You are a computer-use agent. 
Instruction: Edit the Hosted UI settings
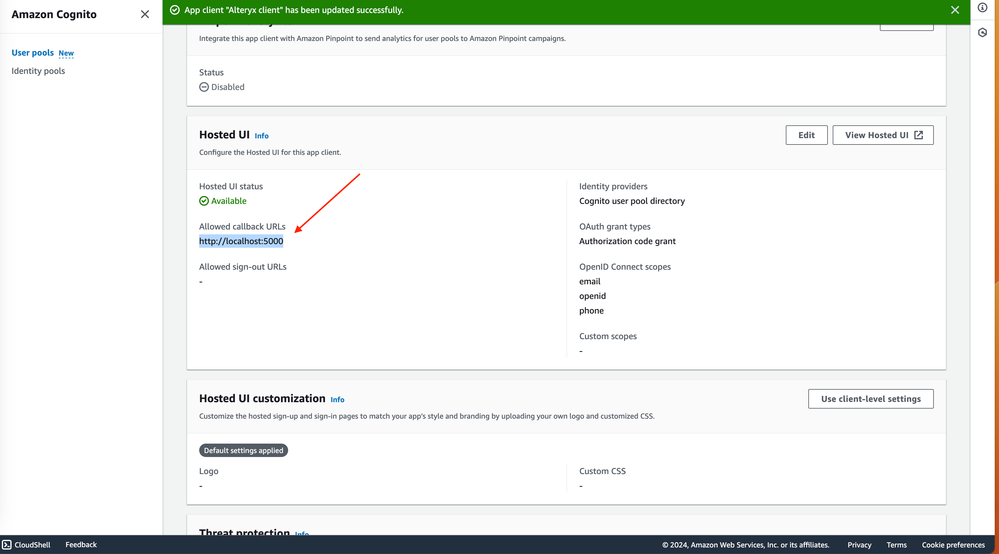tap(806, 135)
